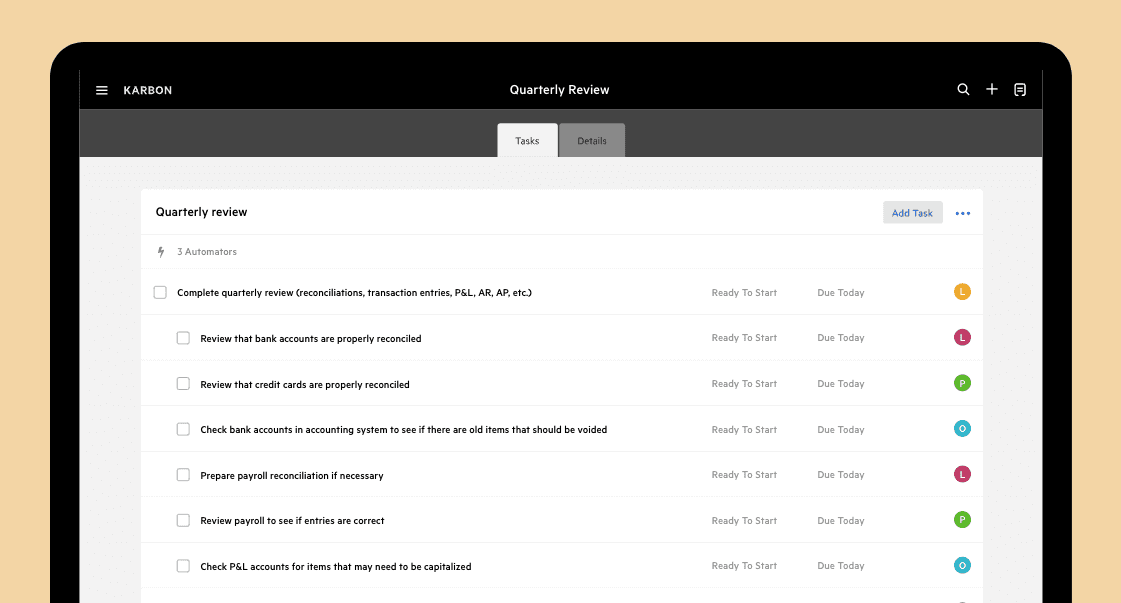Check Review that credit cards reconciled checkbox
1121x603 pixels.
coord(183,384)
